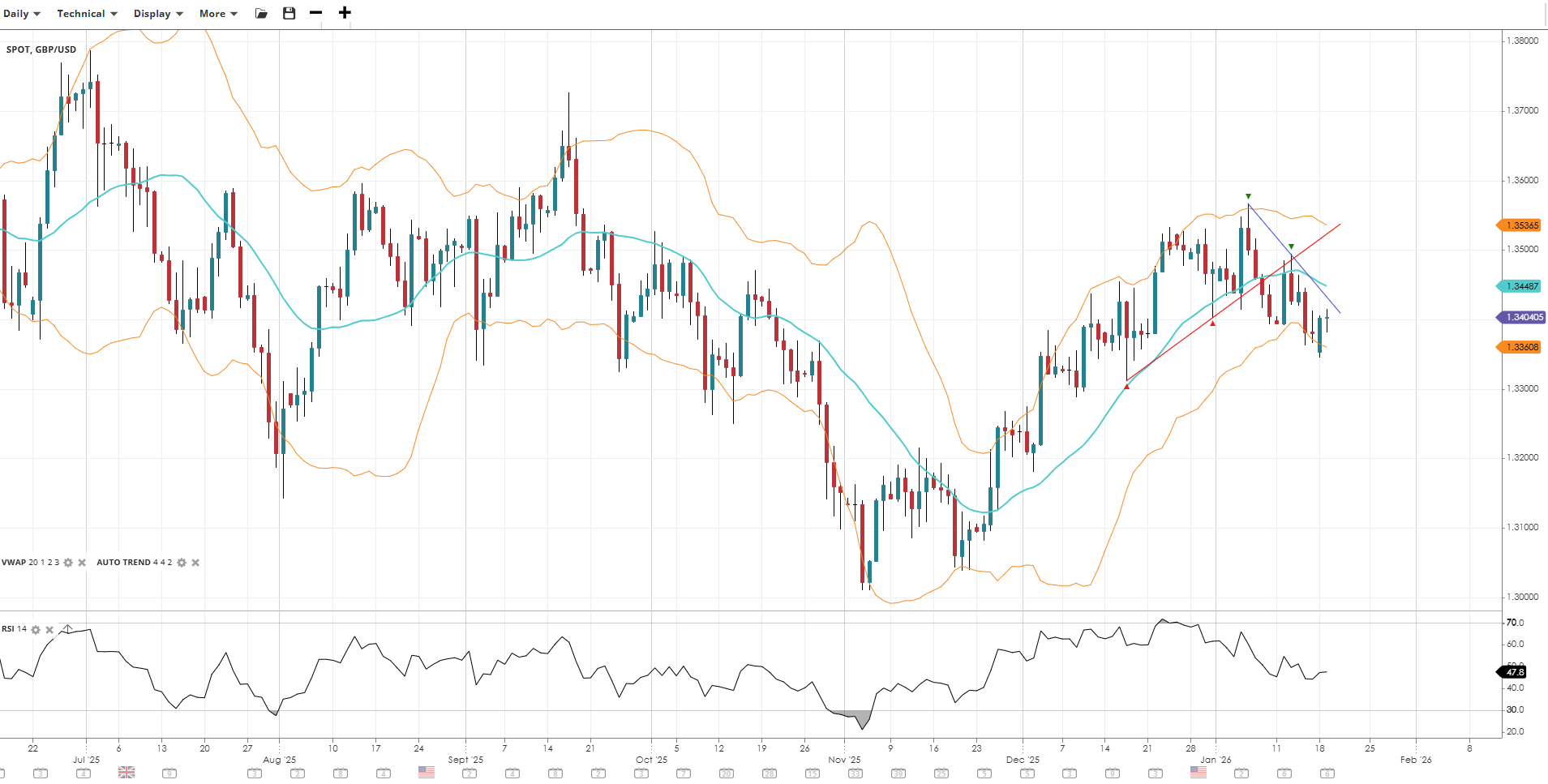
Task: Open VWAP indicator settings gear
Action: (x=68, y=563)
